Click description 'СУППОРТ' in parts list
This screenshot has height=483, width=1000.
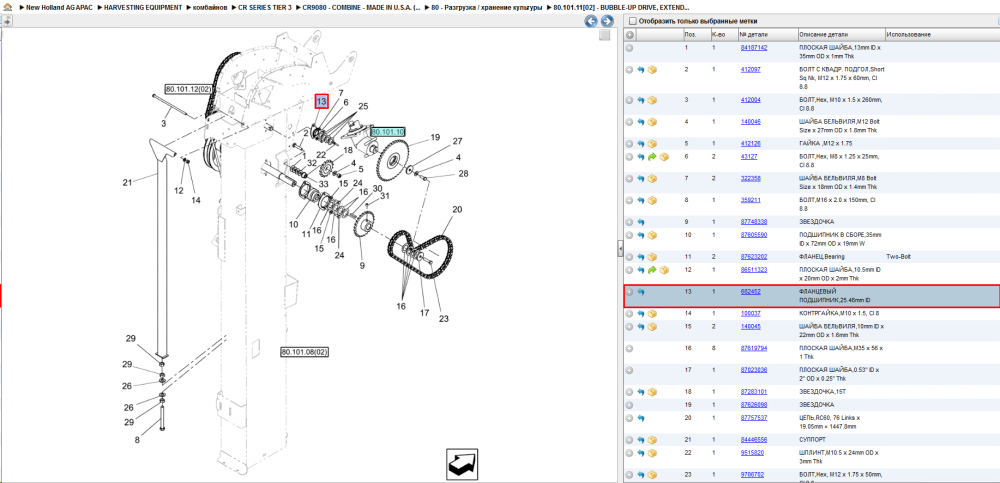[x=810, y=440]
